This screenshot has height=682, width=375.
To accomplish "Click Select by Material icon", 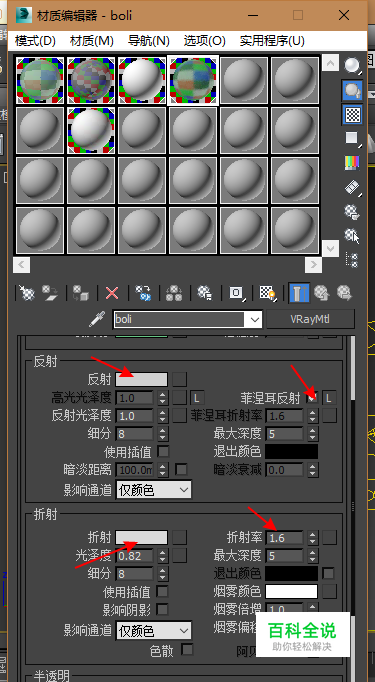I will click(x=352, y=236).
